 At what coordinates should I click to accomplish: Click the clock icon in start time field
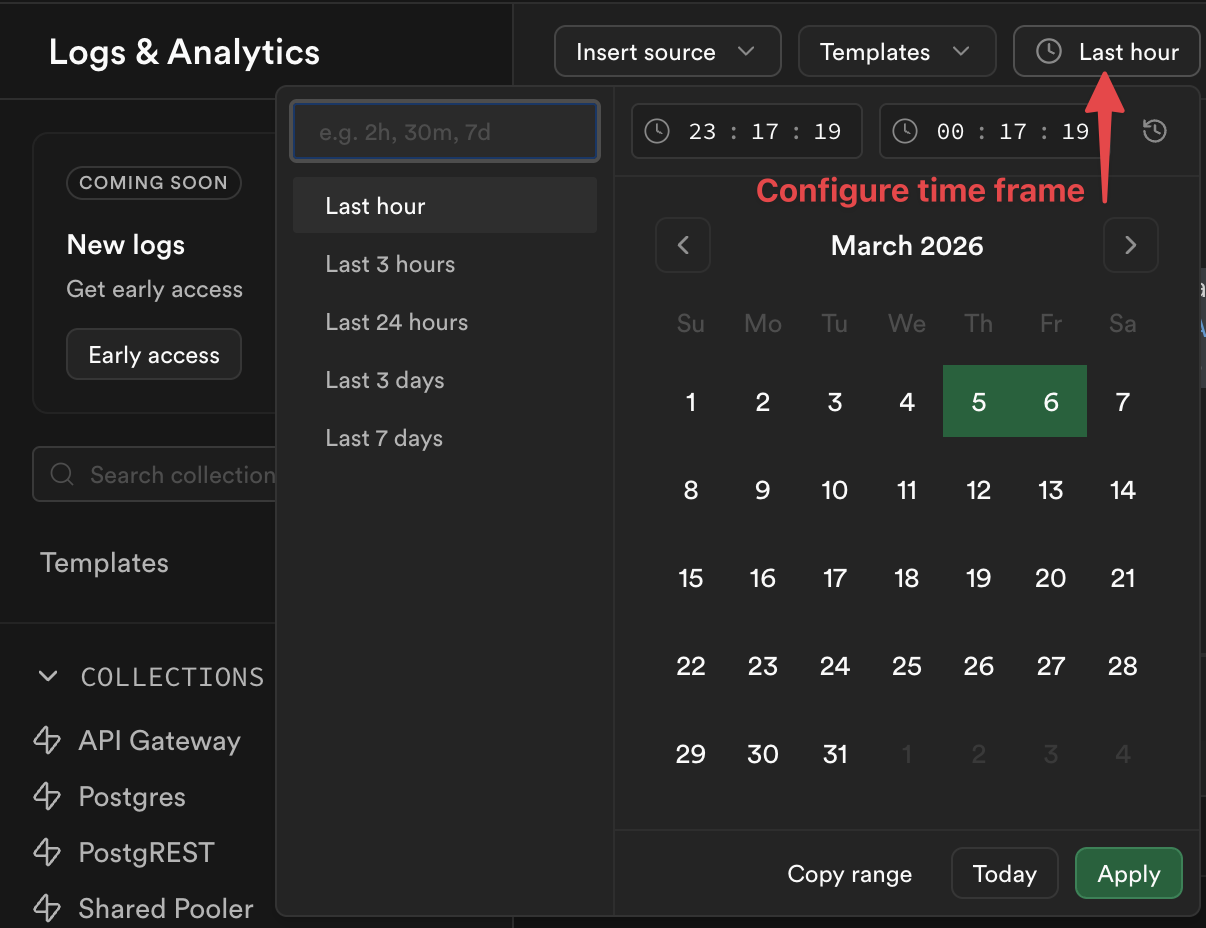click(657, 131)
